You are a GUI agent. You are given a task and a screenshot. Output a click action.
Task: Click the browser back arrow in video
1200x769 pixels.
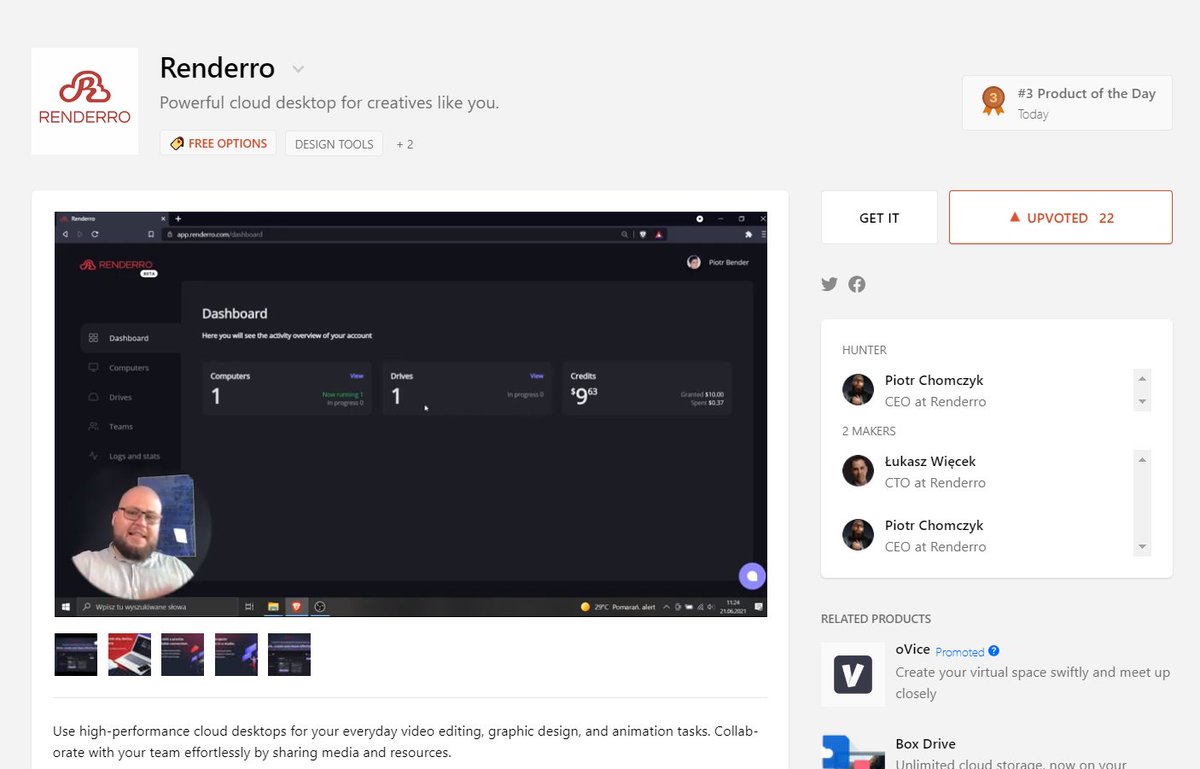65,234
